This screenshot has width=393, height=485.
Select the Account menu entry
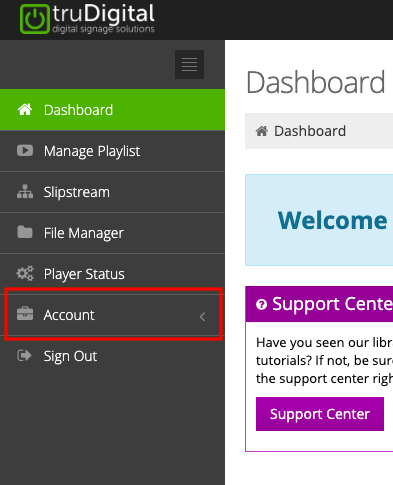coord(112,315)
